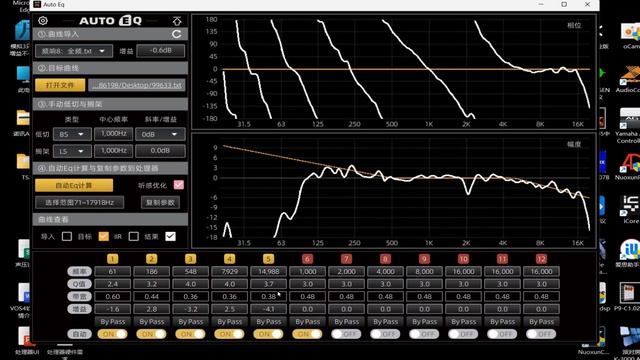Click the 频率 row label pill
The height and width of the screenshot is (360, 640).
point(79,271)
